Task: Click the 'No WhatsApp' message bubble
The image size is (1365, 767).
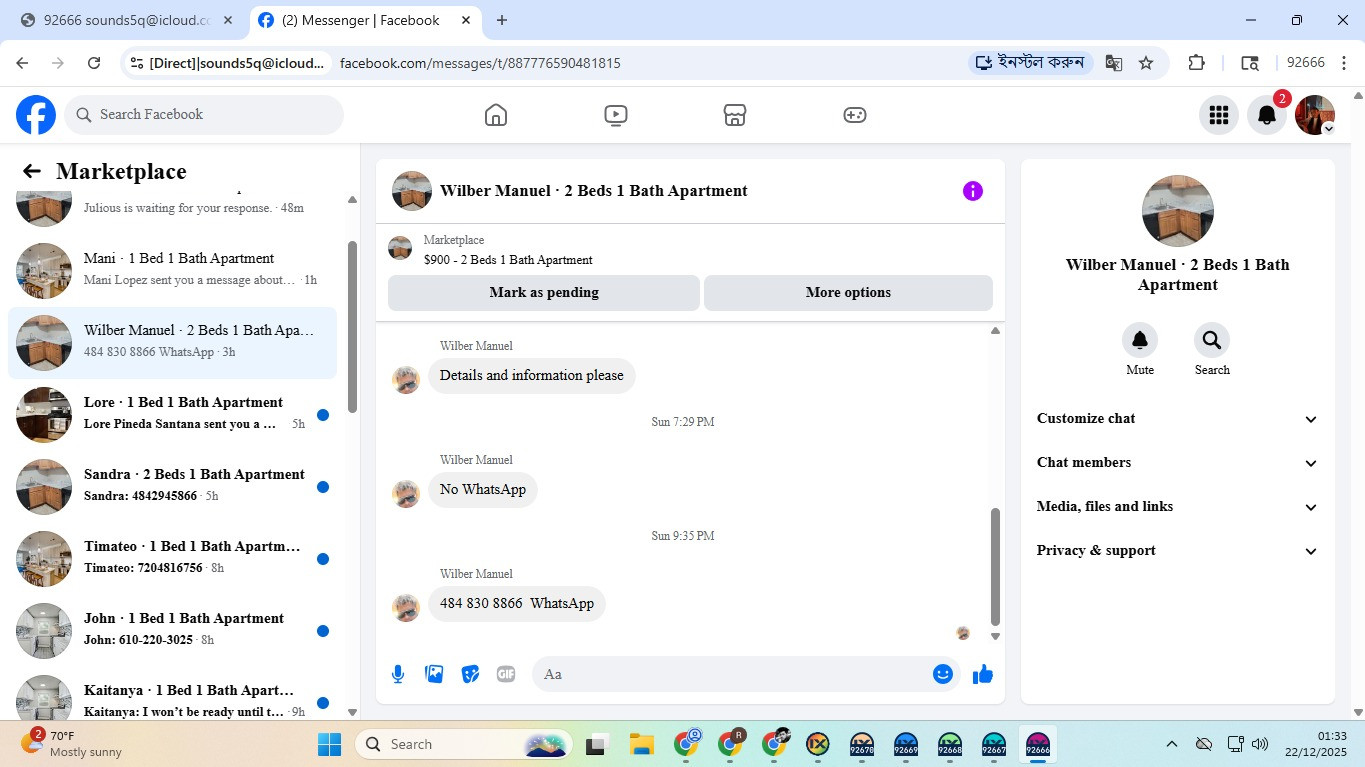Action: pyautogui.click(x=483, y=490)
